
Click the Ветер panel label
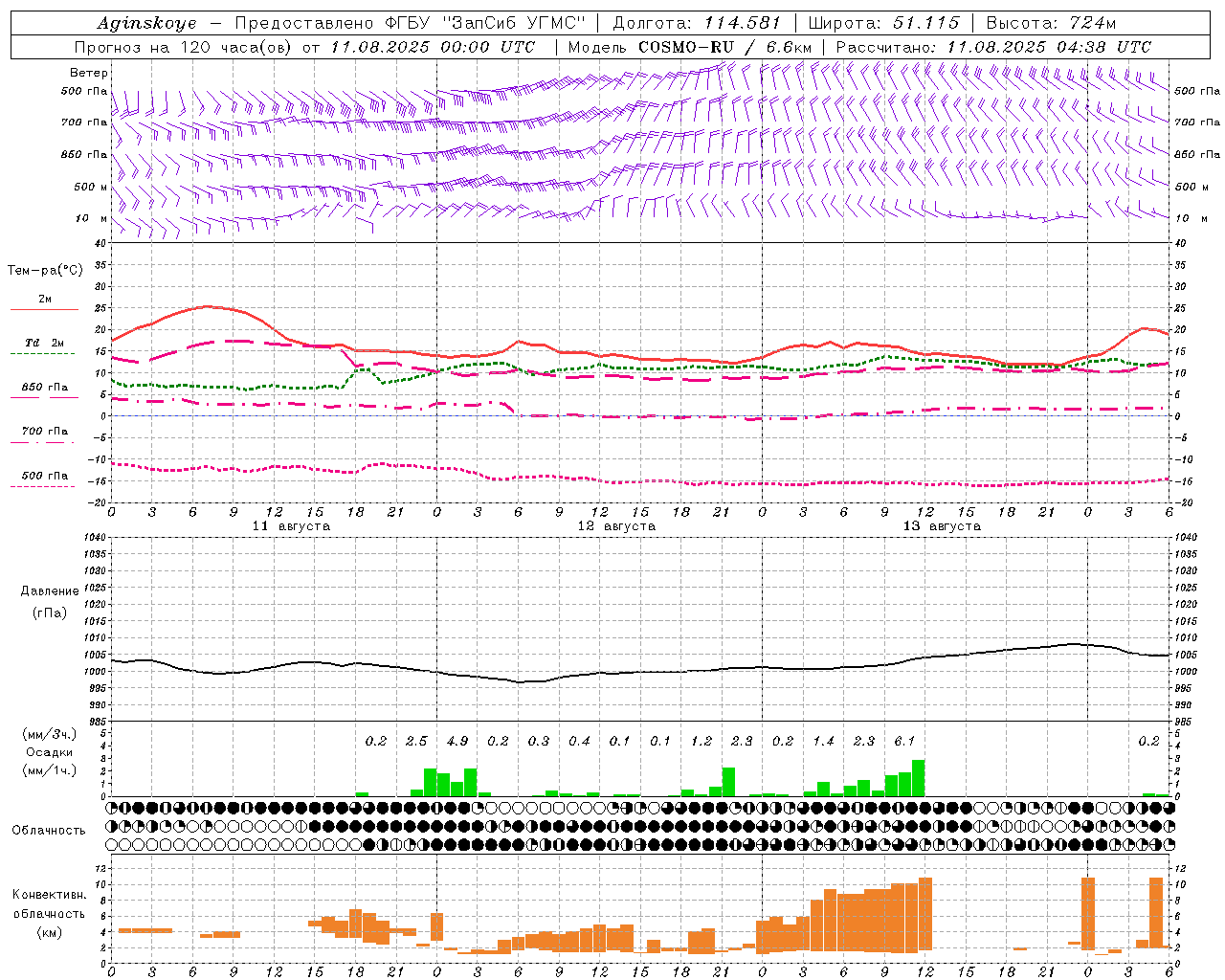click(89, 73)
